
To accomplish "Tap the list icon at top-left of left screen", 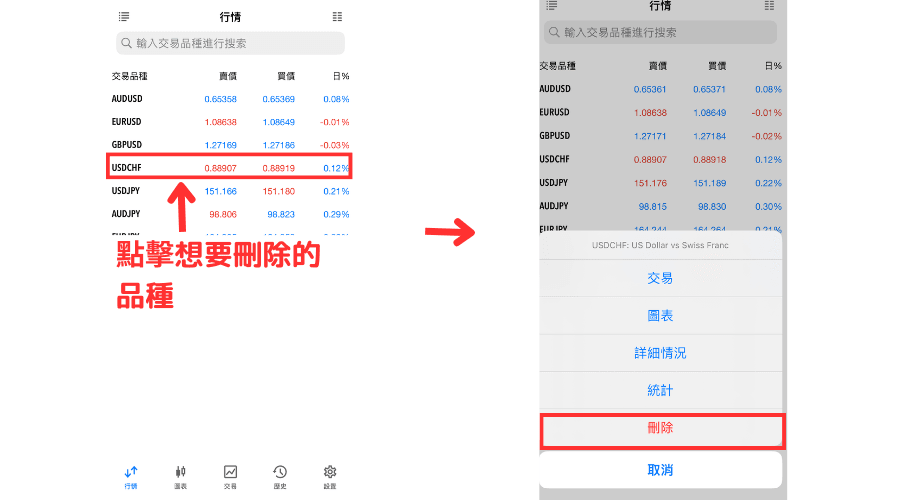I will [x=124, y=17].
